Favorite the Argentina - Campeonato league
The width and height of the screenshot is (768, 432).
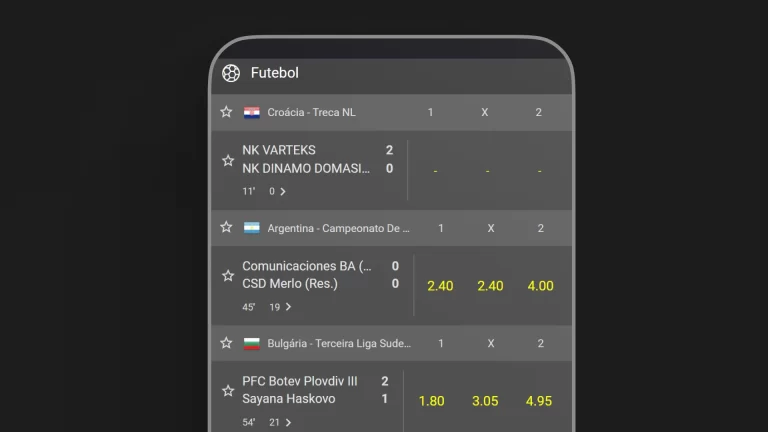(x=226, y=228)
